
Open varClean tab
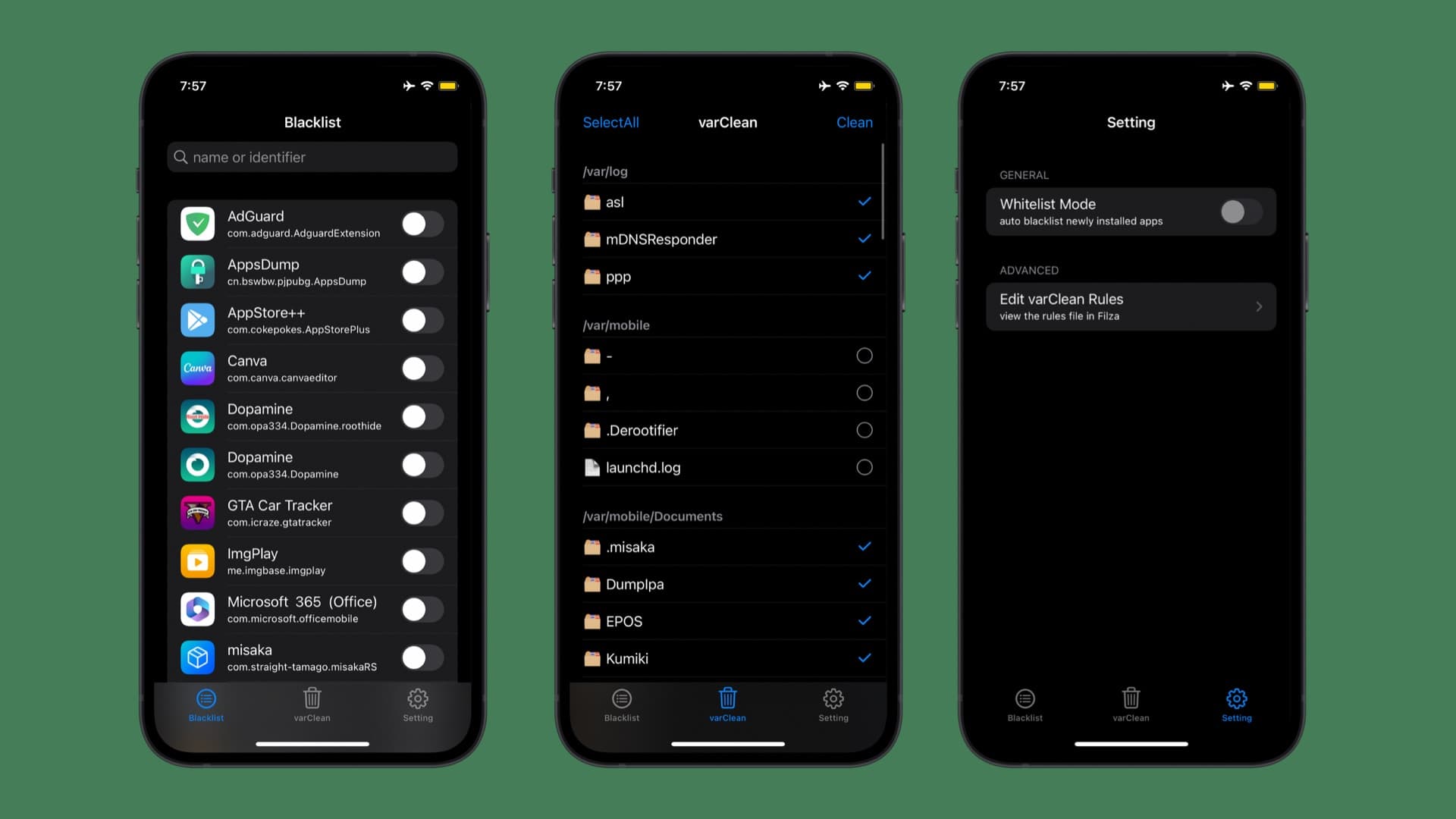(312, 705)
